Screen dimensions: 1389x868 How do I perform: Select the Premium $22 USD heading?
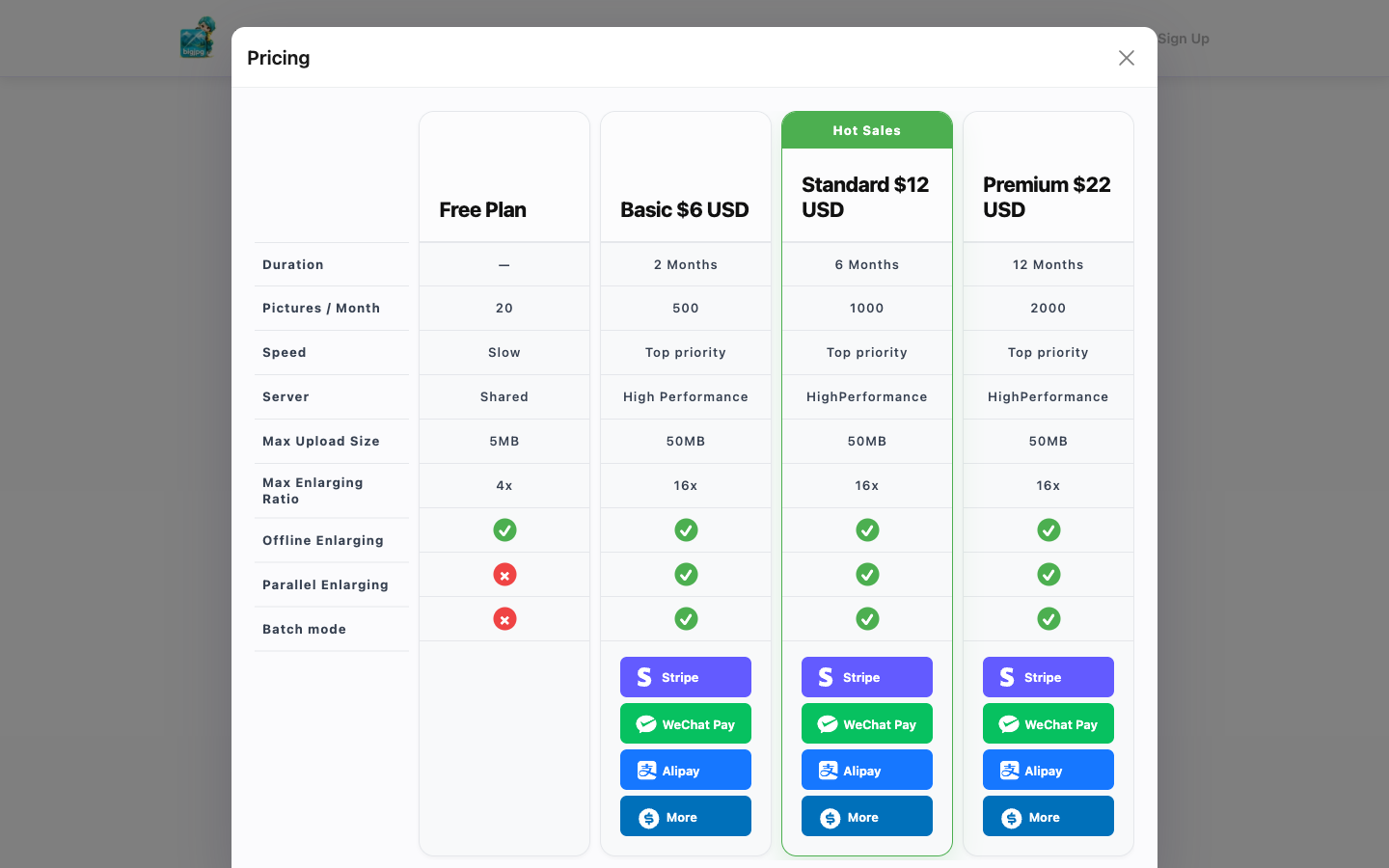(1047, 197)
